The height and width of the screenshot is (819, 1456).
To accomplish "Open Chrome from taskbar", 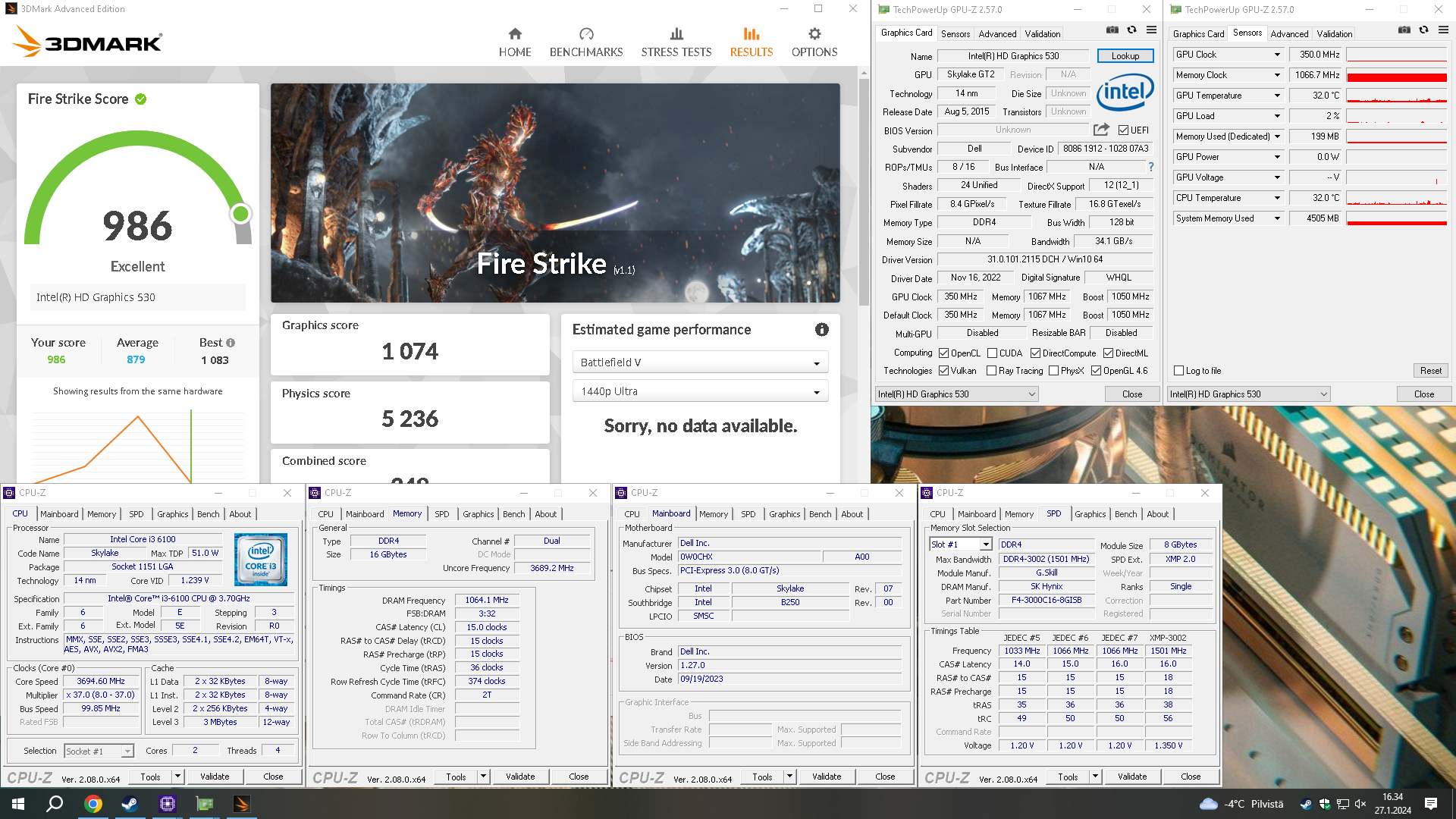I will coord(93,804).
